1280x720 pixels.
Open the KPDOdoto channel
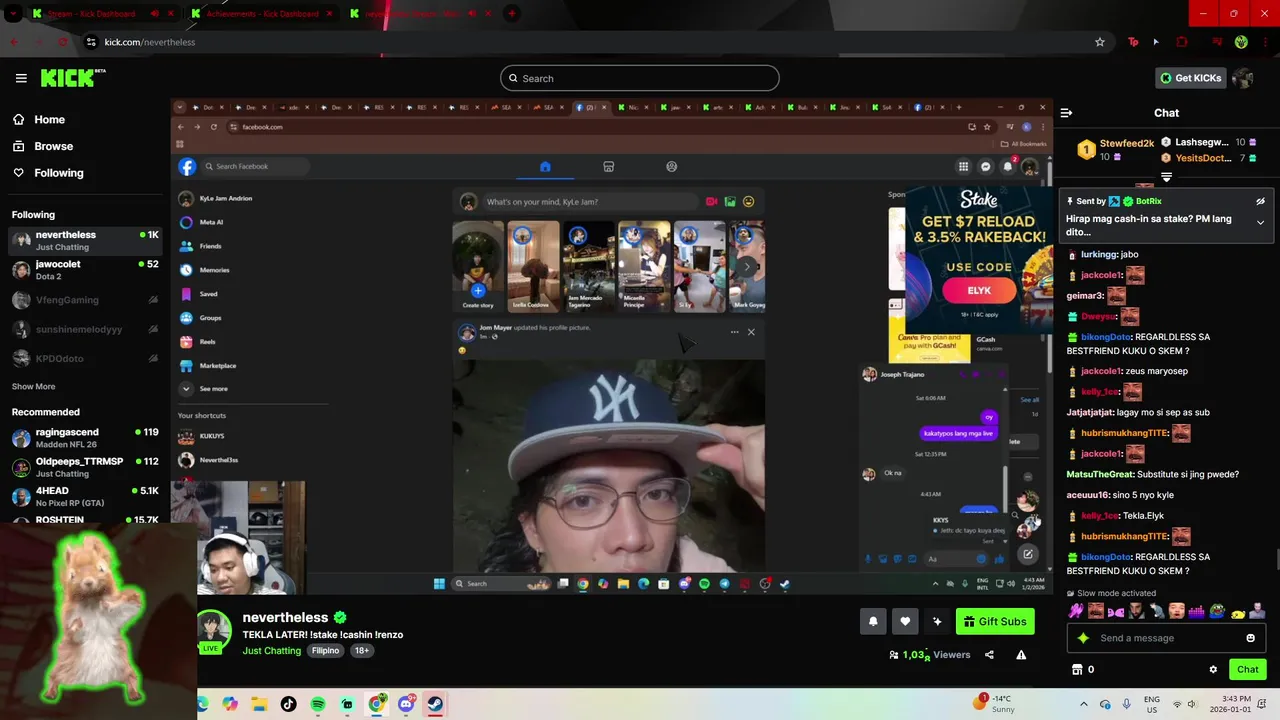tap(85, 358)
